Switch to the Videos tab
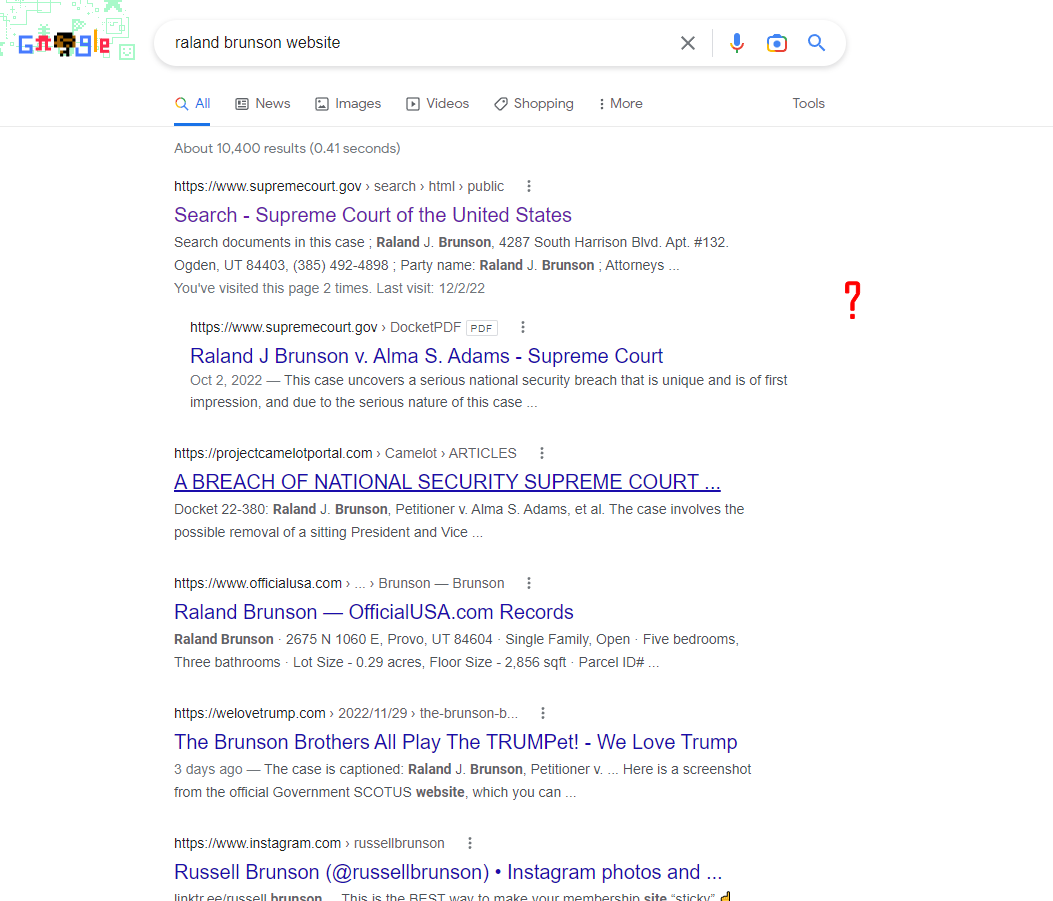The height and width of the screenshot is (901, 1053). pyautogui.click(x=437, y=103)
